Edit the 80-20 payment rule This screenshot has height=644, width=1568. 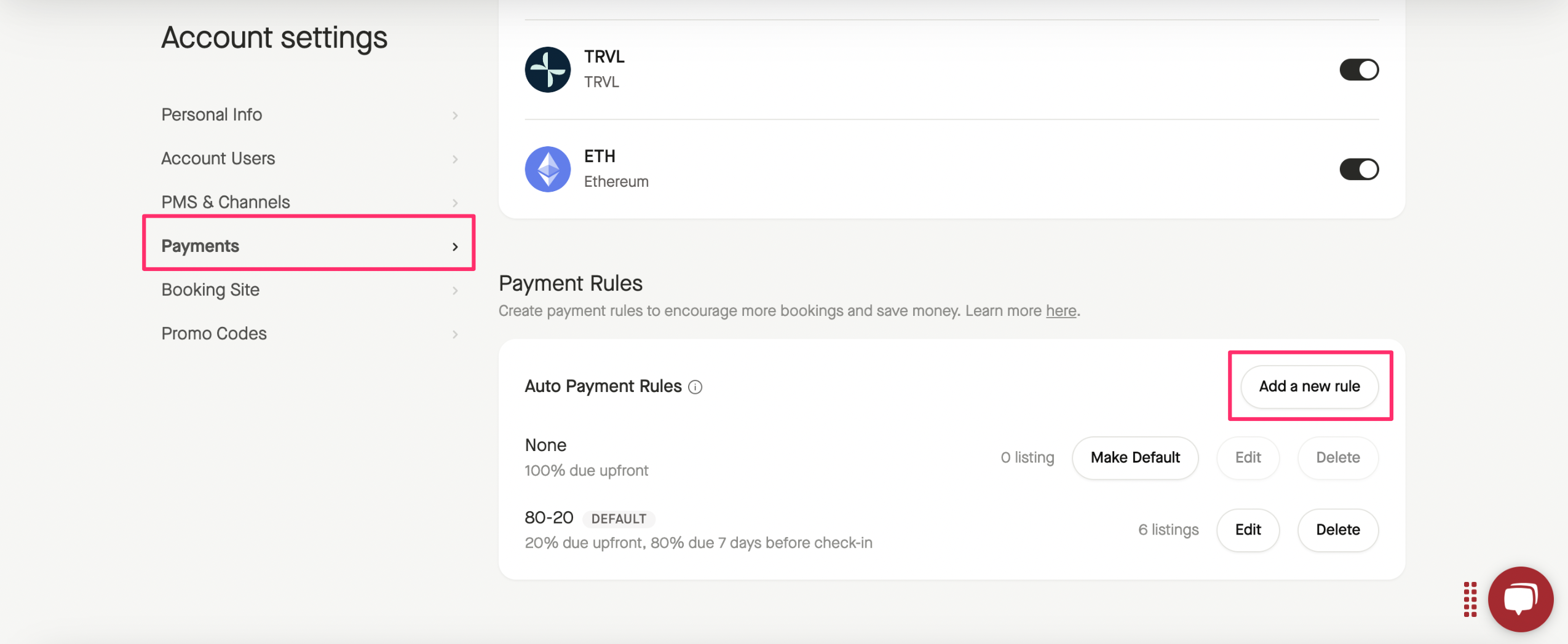(1248, 530)
